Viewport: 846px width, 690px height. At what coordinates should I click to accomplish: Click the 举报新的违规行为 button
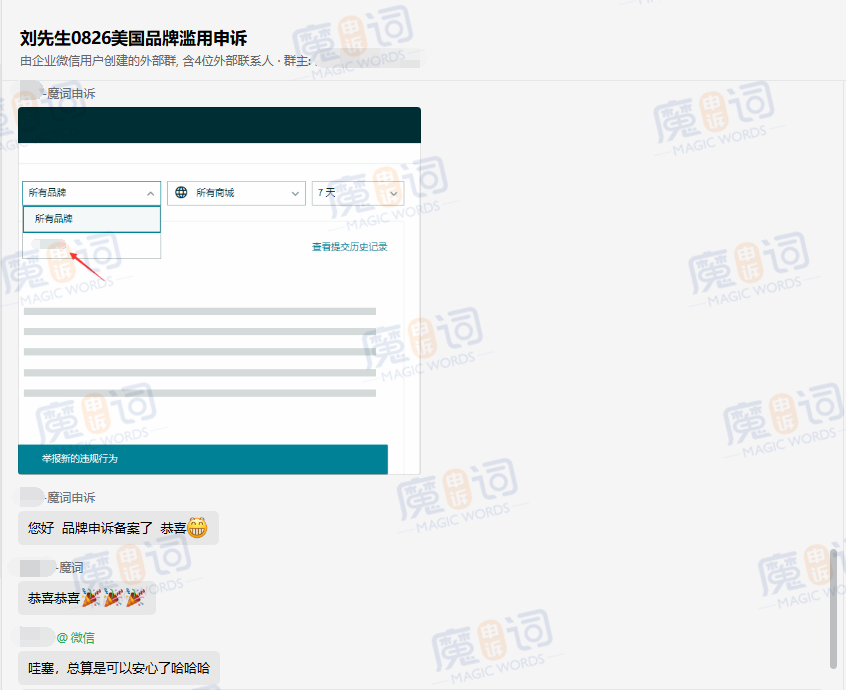coord(203,459)
